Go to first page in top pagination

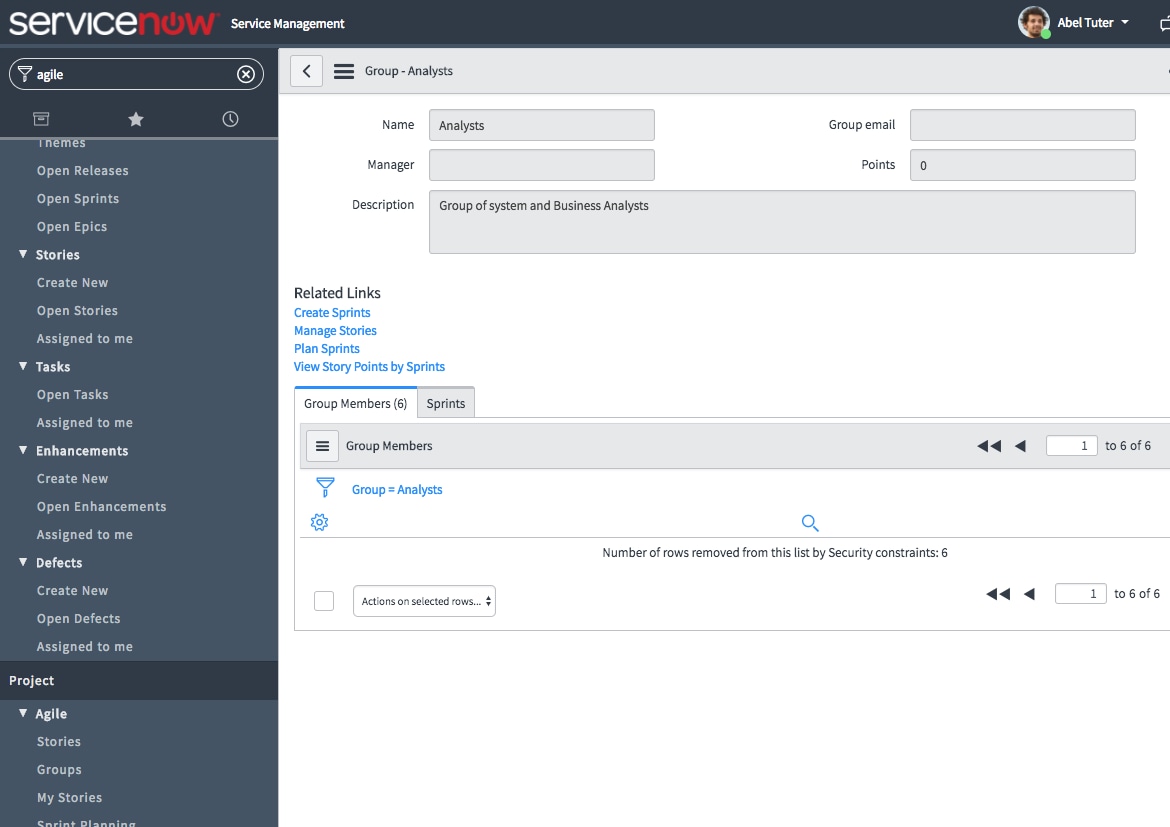988,446
